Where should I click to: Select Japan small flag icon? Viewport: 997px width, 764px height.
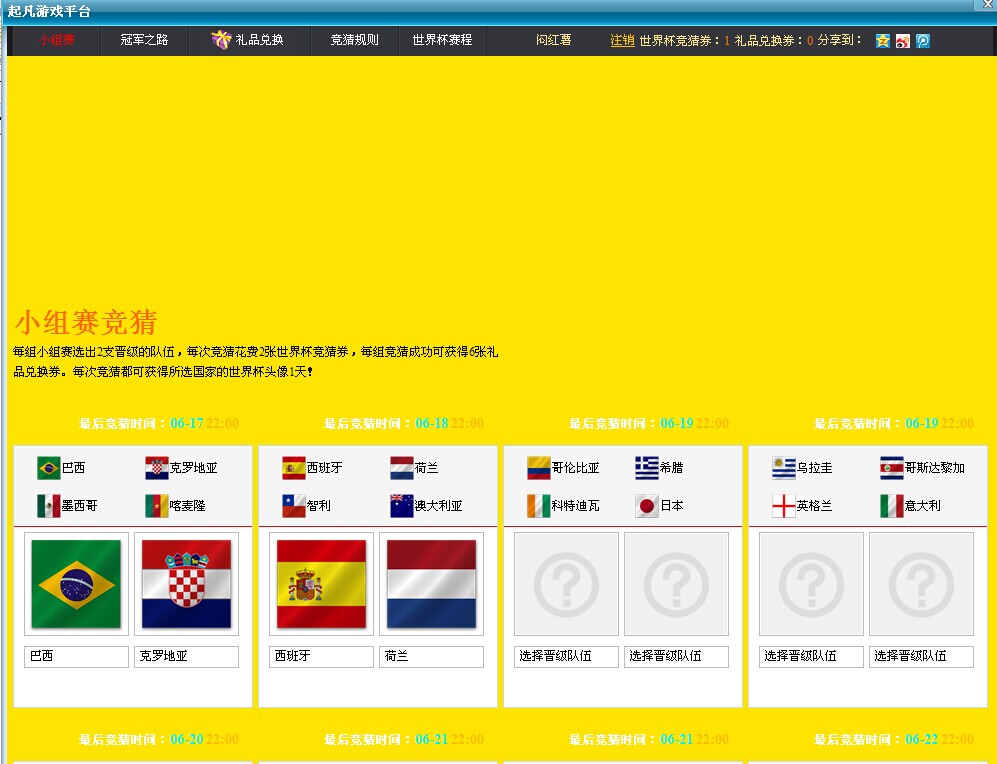(x=647, y=506)
